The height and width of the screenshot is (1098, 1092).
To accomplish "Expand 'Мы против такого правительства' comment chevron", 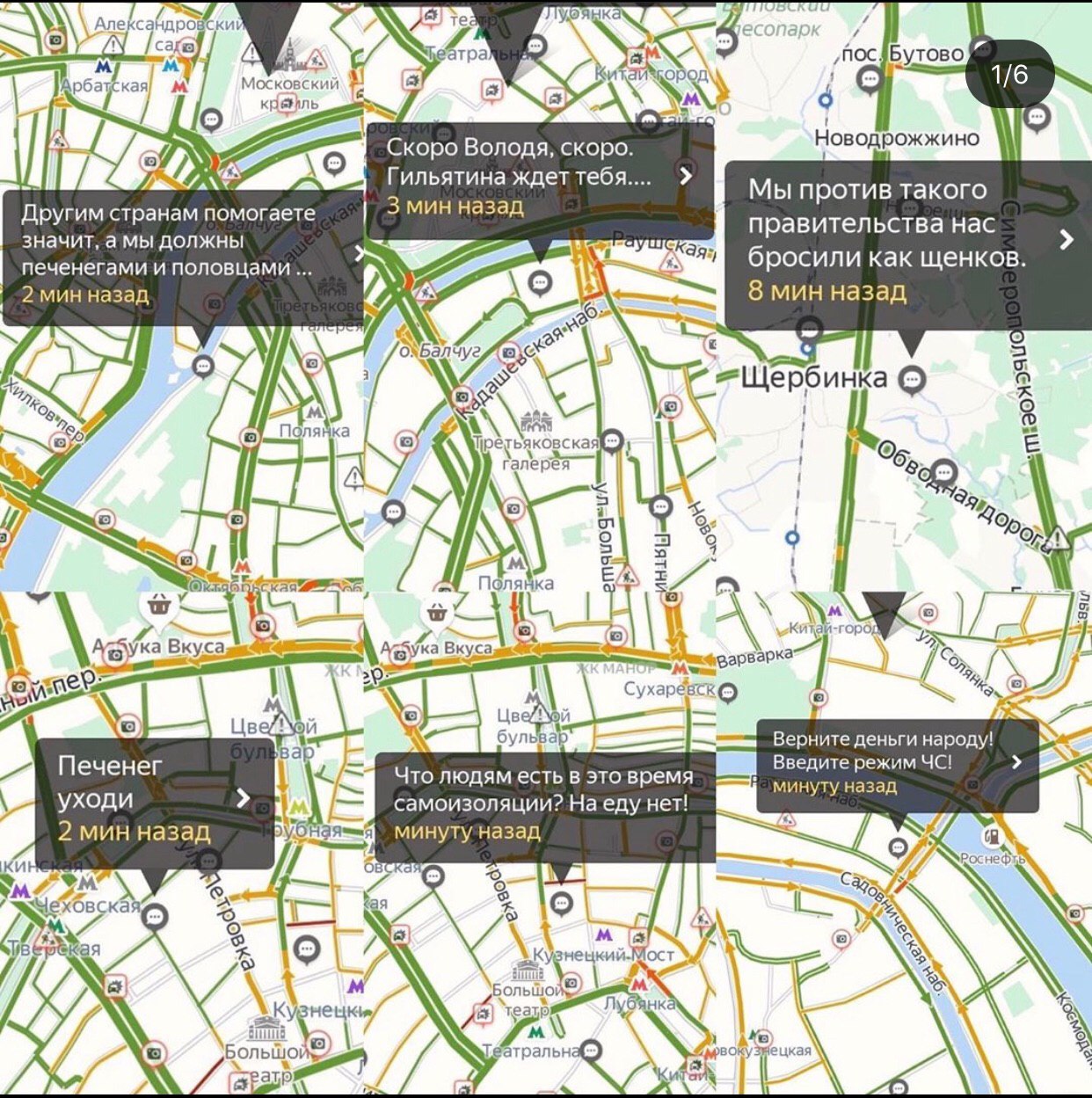I will pyautogui.click(x=1067, y=239).
